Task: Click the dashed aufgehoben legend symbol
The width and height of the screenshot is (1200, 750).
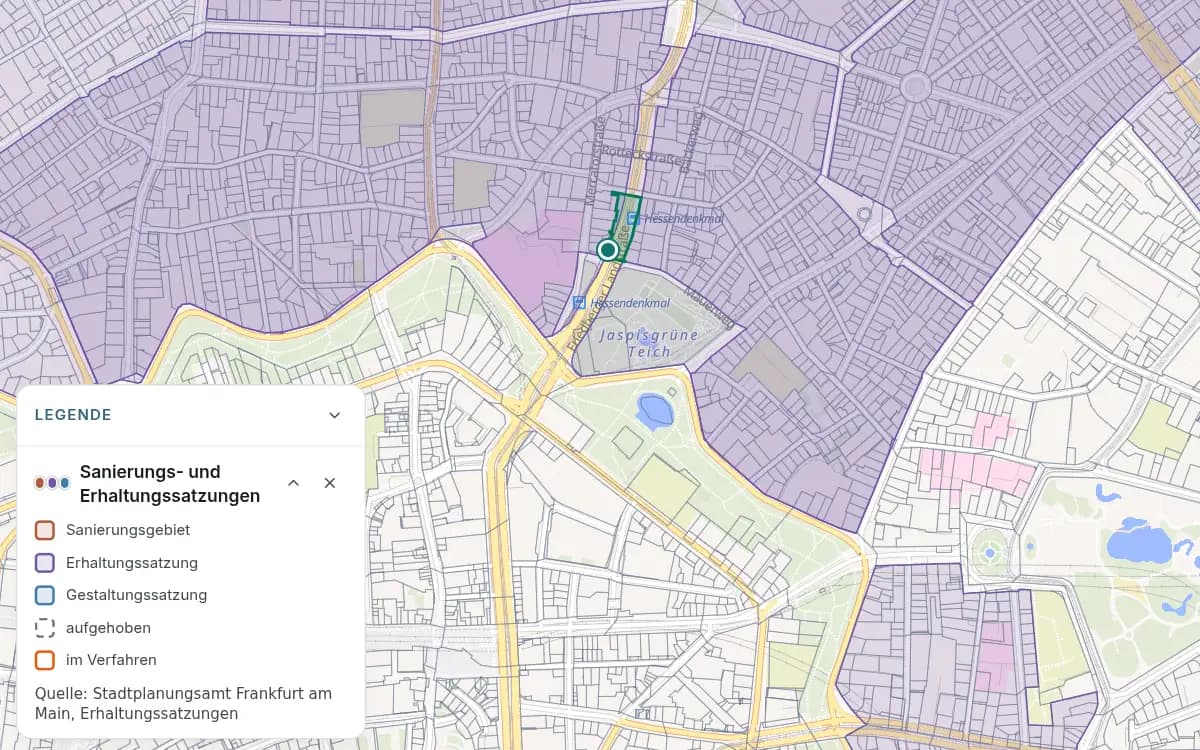Action: (x=44, y=628)
